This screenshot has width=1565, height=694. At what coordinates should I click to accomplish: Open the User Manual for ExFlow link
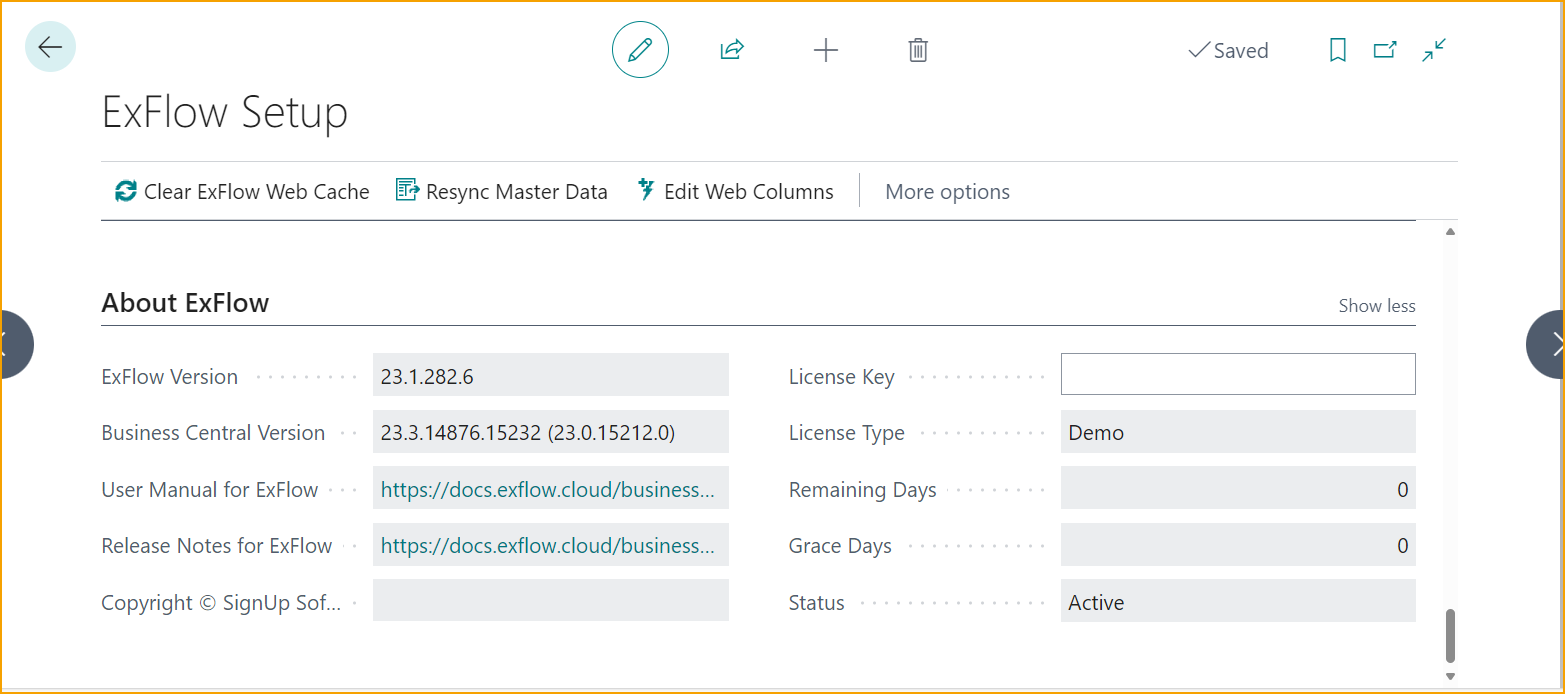click(547, 490)
